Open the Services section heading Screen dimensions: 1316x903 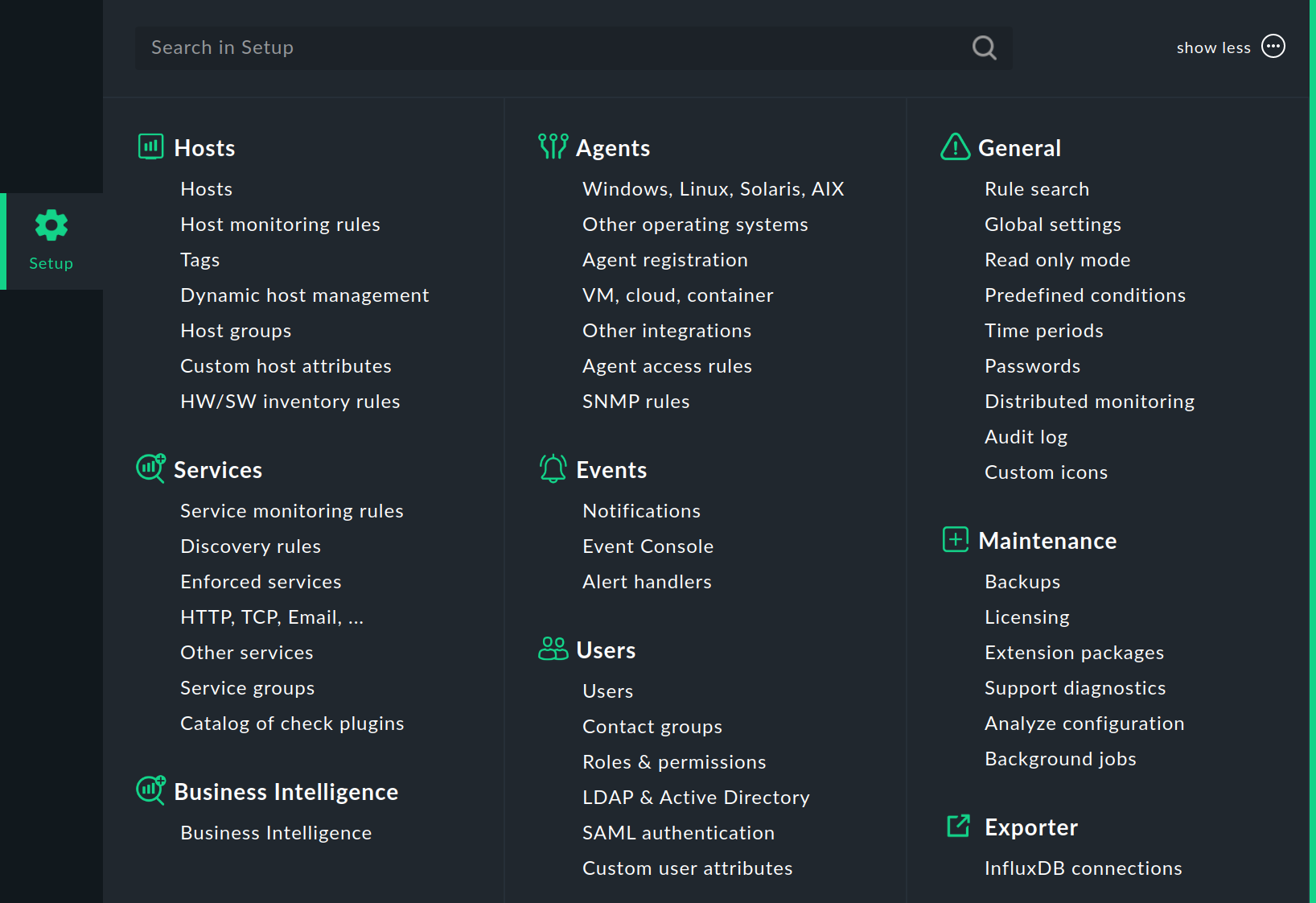pyautogui.click(x=218, y=470)
